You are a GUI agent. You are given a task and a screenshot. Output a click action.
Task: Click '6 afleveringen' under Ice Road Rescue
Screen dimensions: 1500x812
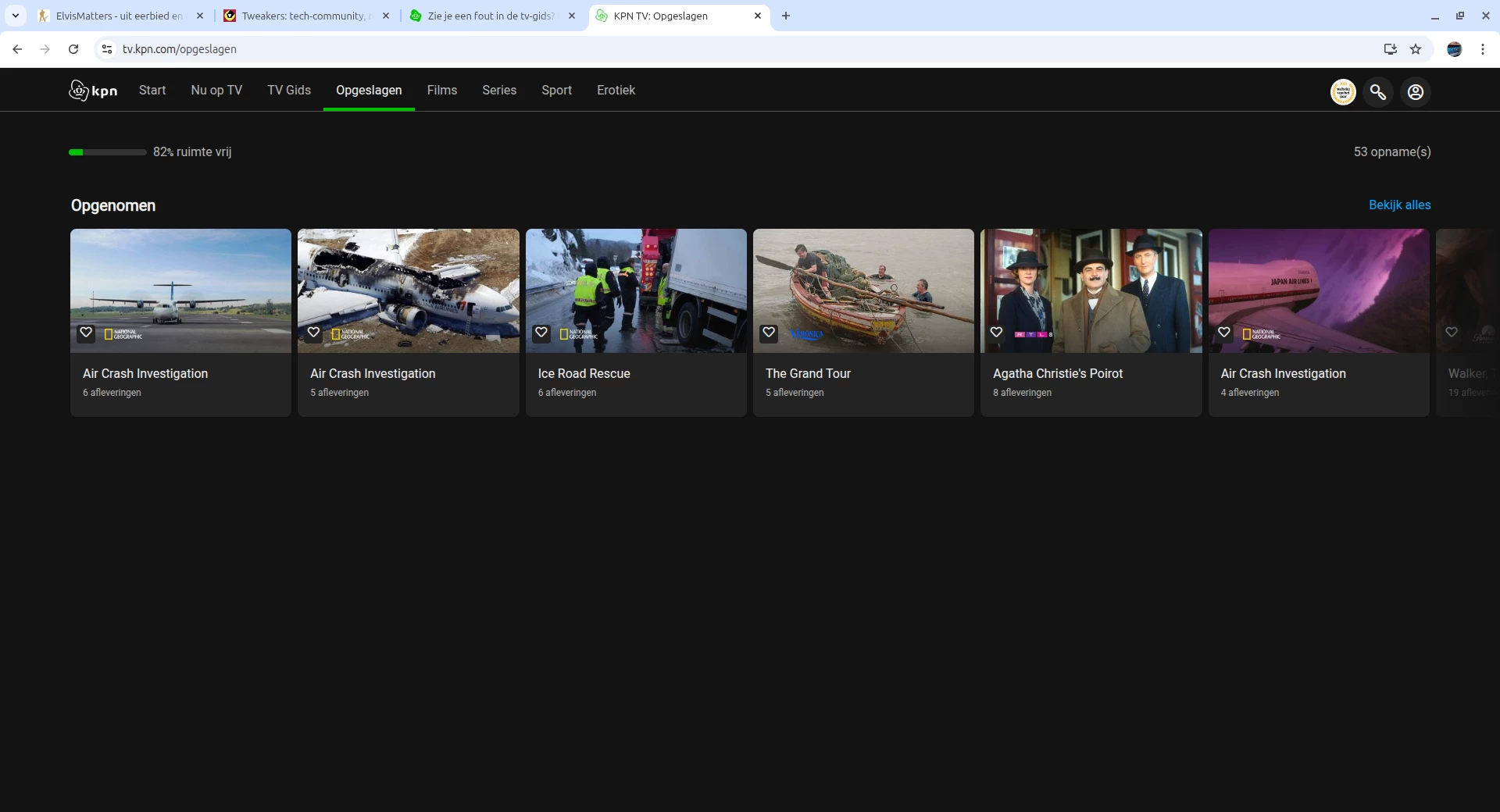click(567, 393)
